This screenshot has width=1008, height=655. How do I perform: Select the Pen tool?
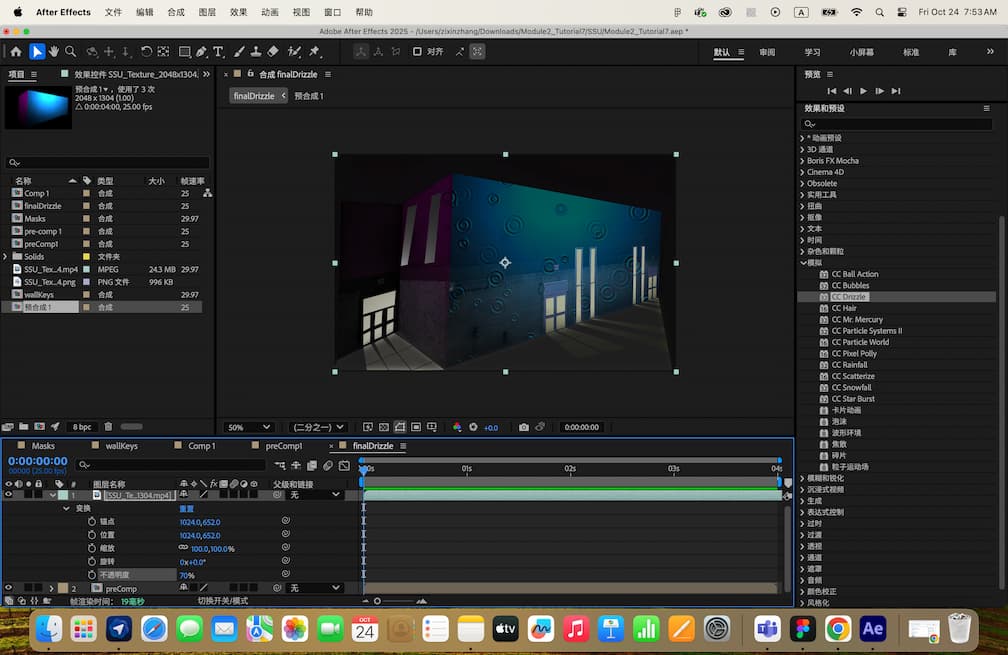coord(201,51)
